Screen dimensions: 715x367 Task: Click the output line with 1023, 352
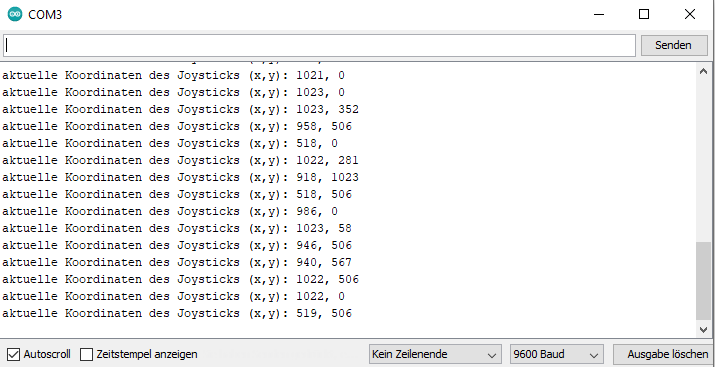click(x=180, y=109)
